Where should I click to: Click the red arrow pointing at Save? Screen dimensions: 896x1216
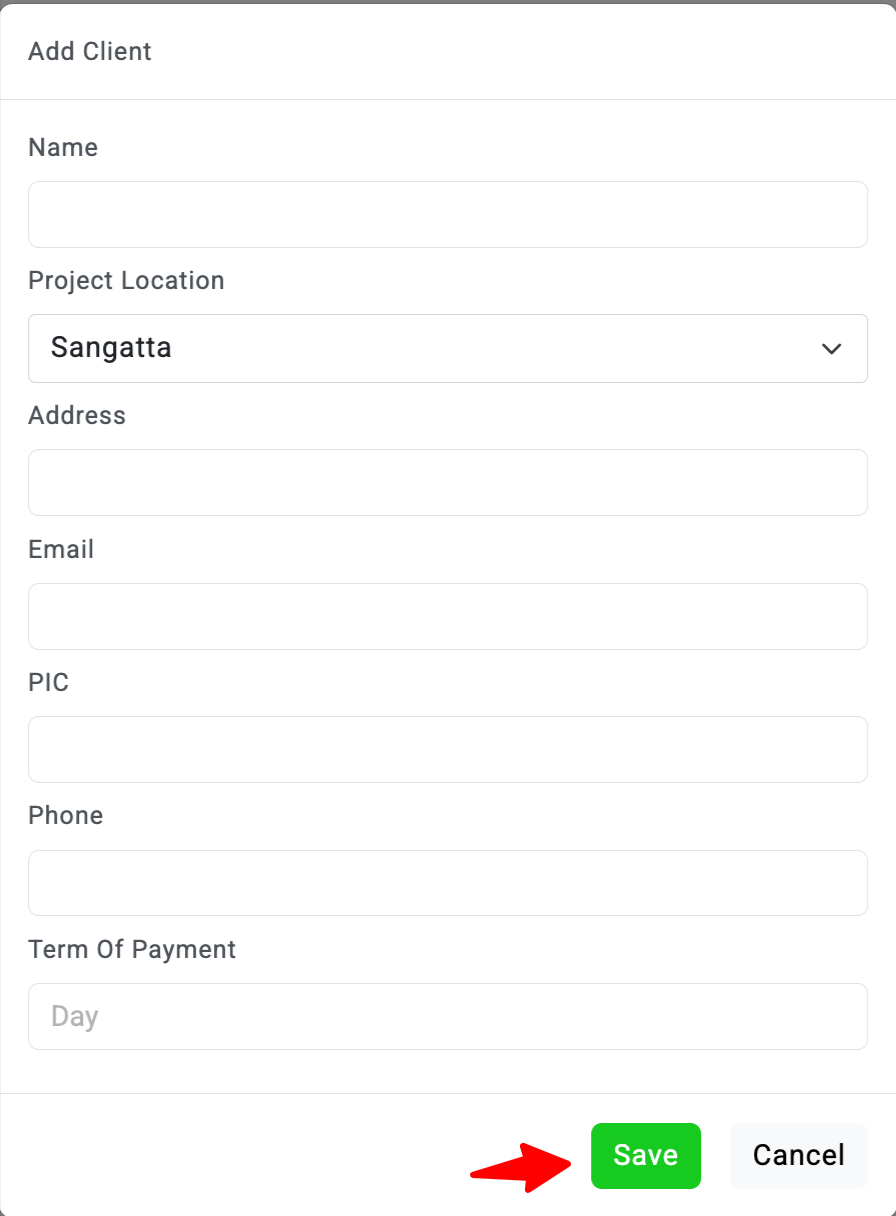(520, 1166)
